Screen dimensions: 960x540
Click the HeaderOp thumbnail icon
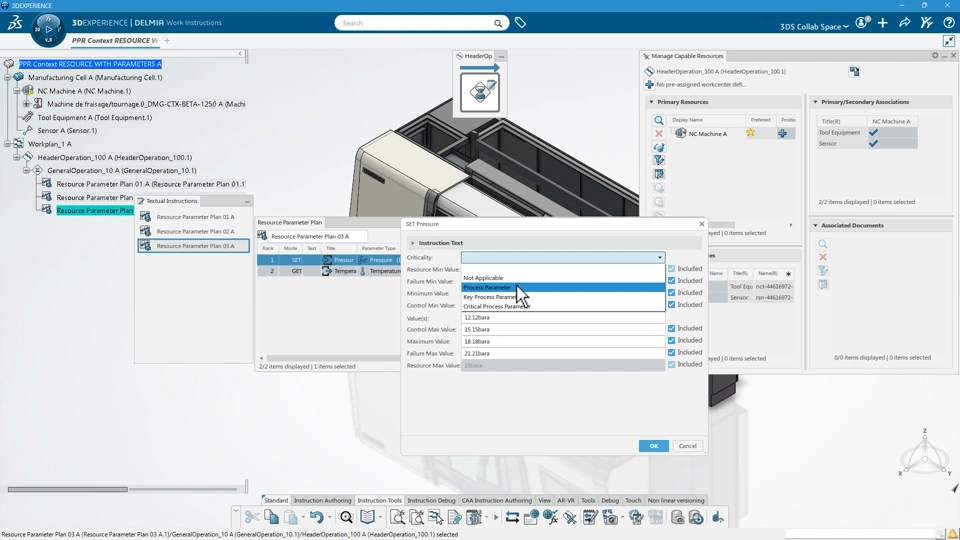480,92
